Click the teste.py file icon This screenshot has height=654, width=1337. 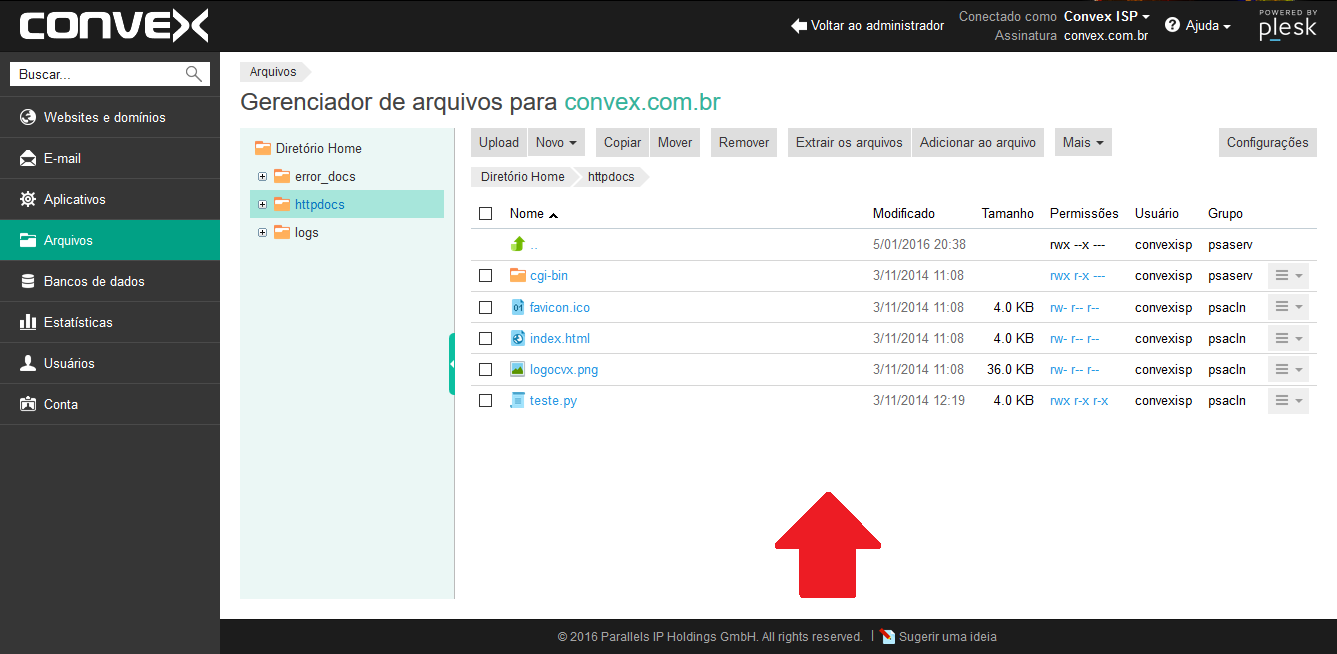[517, 400]
